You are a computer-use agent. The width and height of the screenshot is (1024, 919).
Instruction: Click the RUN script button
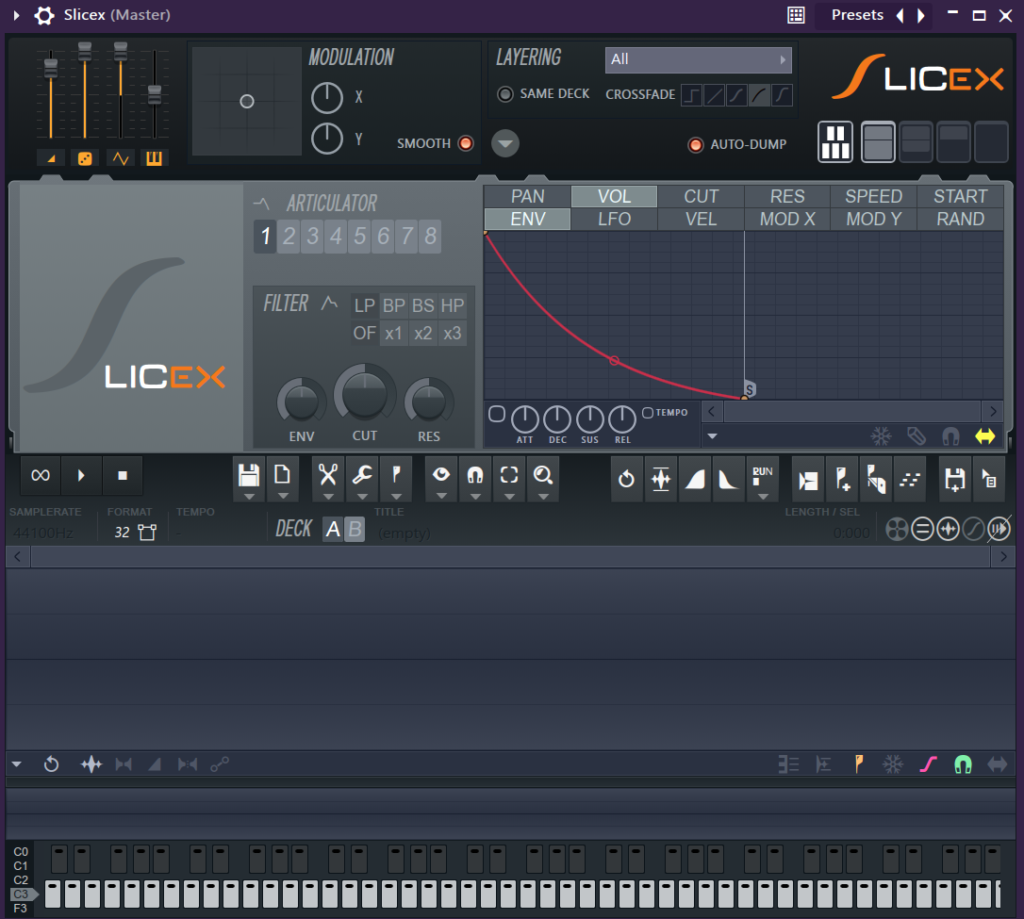point(762,475)
